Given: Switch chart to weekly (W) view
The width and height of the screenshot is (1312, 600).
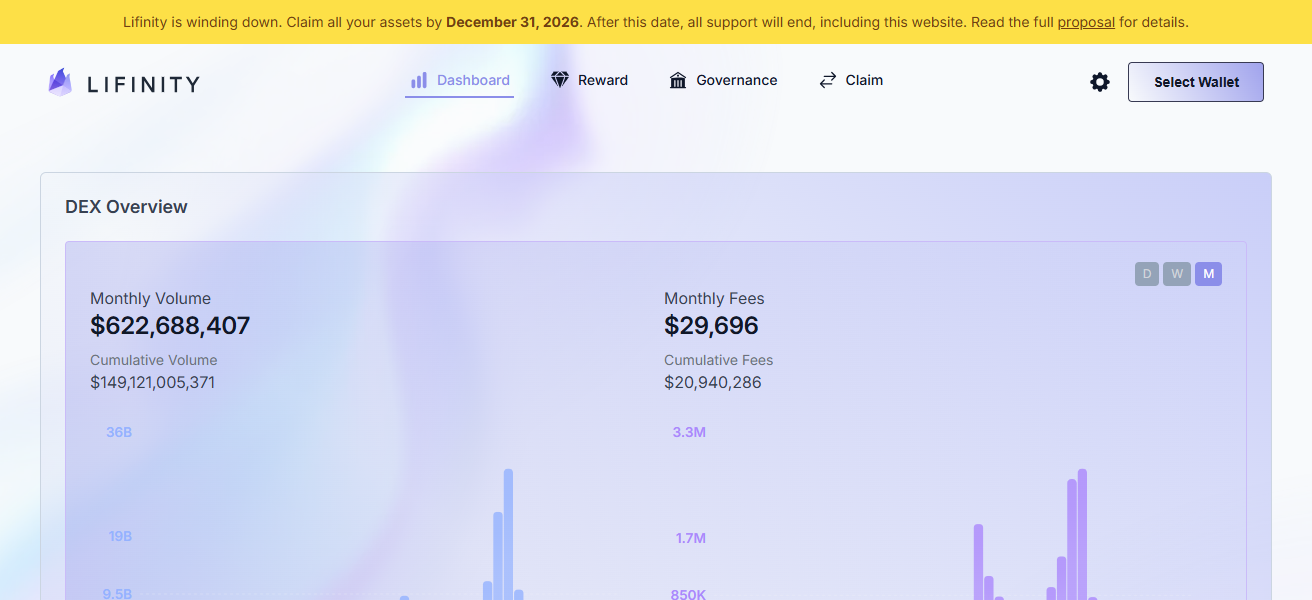Looking at the screenshot, I should [x=1177, y=274].
